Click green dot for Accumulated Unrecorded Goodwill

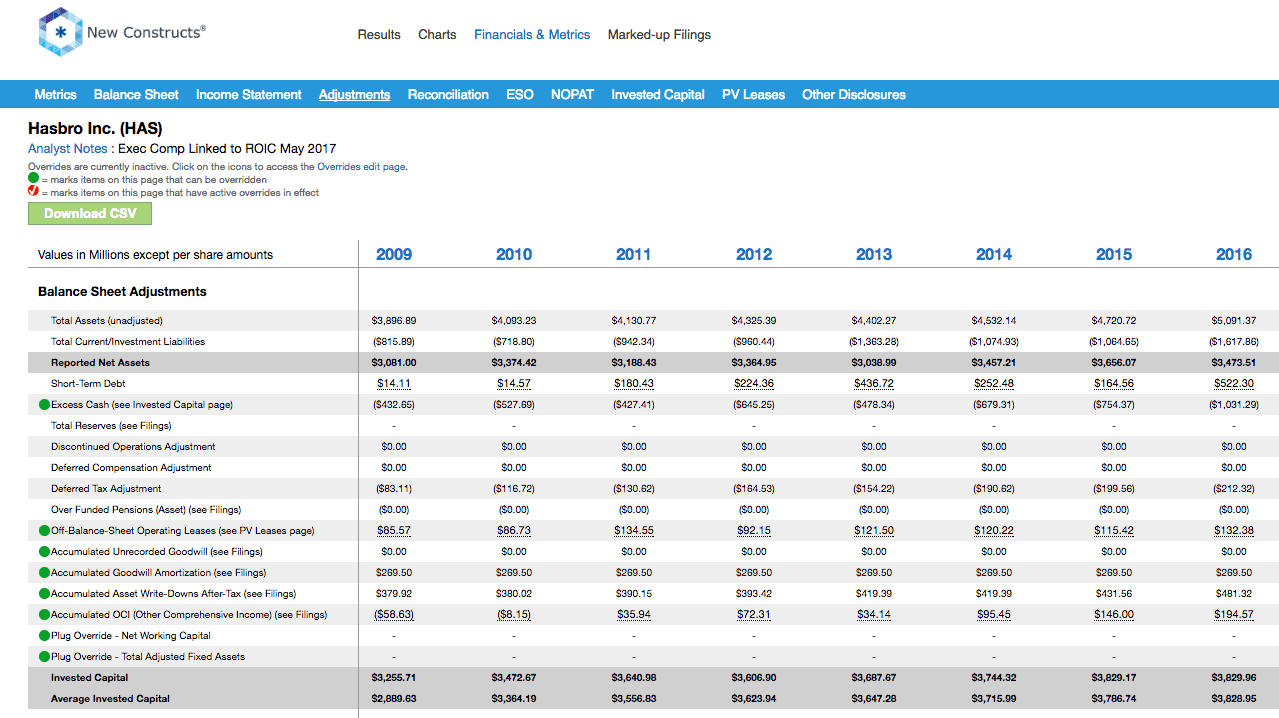(x=44, y=552)
